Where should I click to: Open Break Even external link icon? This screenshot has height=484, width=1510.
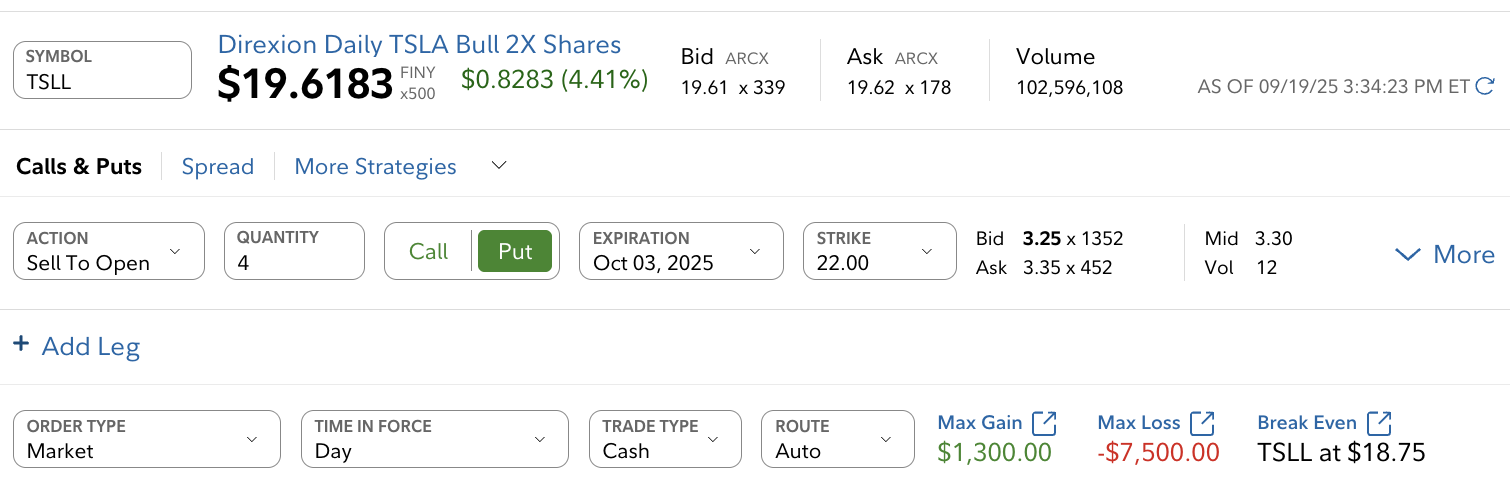pos(1379,423)
